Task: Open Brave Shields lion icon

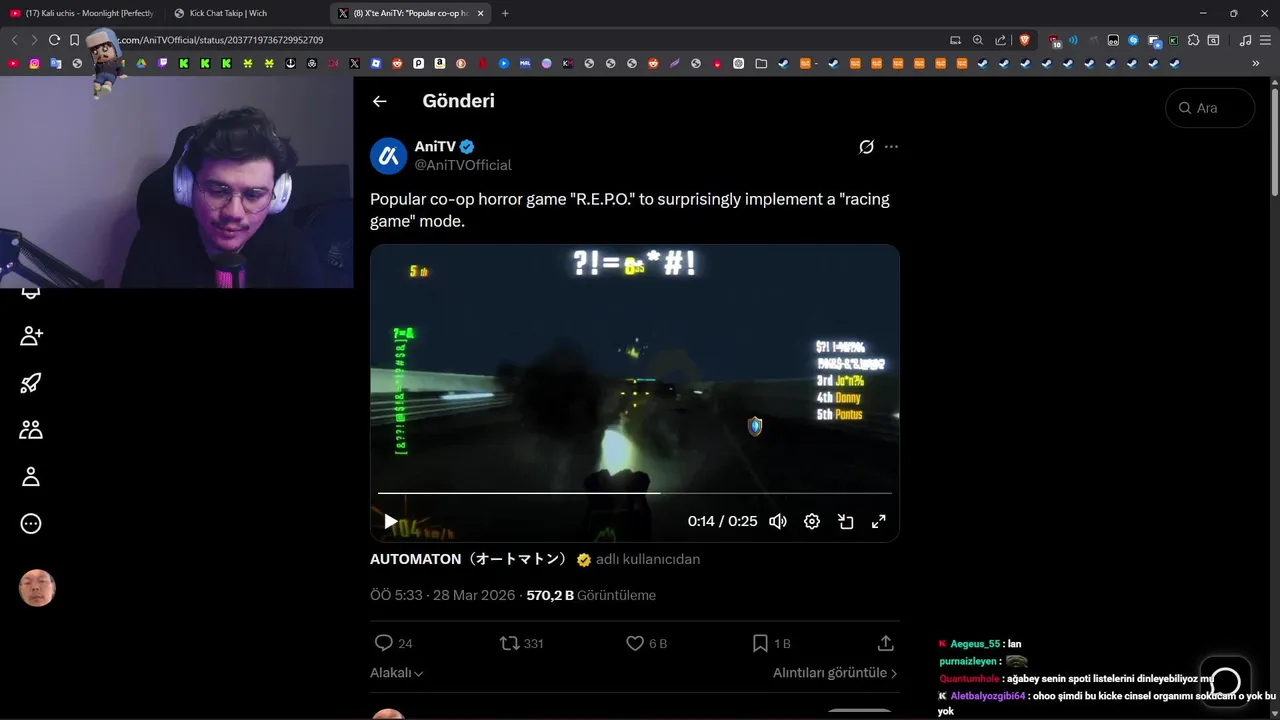Action: [x=1024, y=40]
